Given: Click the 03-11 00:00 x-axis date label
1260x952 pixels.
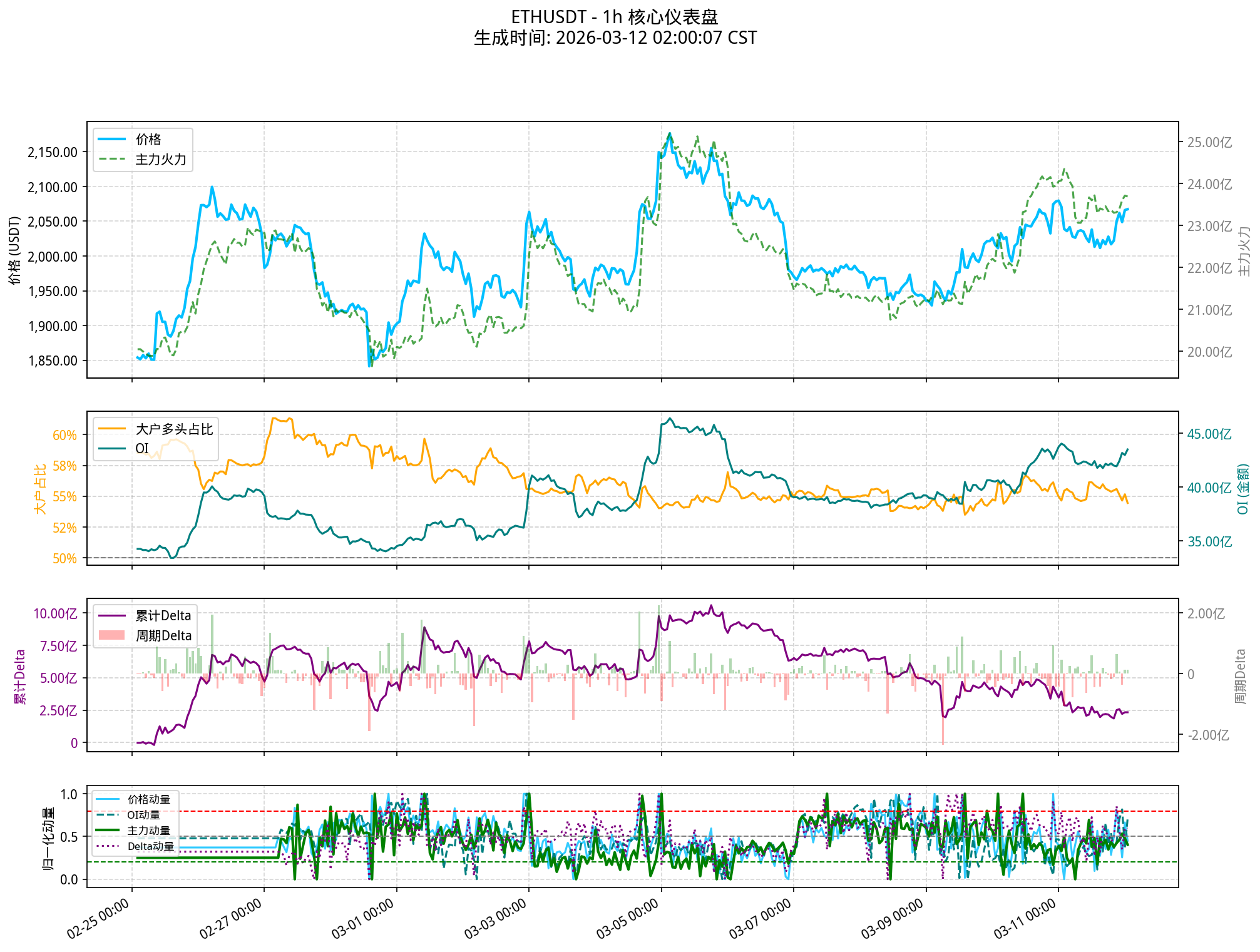Looking at the screenshot, I should coord(1025,918).
